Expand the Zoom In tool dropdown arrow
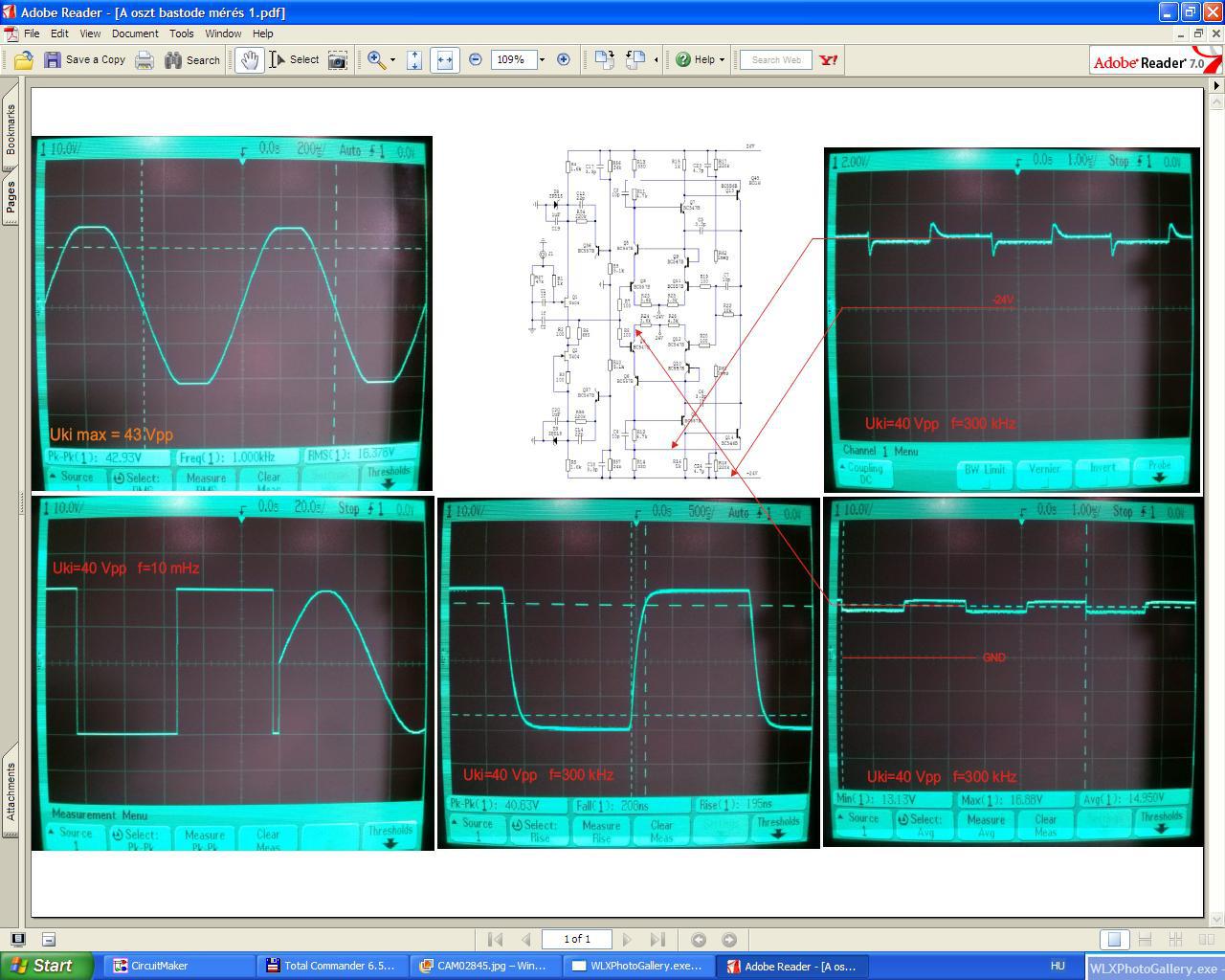Viewport: 1225px width, 980px height. click(x=392, y=60)
